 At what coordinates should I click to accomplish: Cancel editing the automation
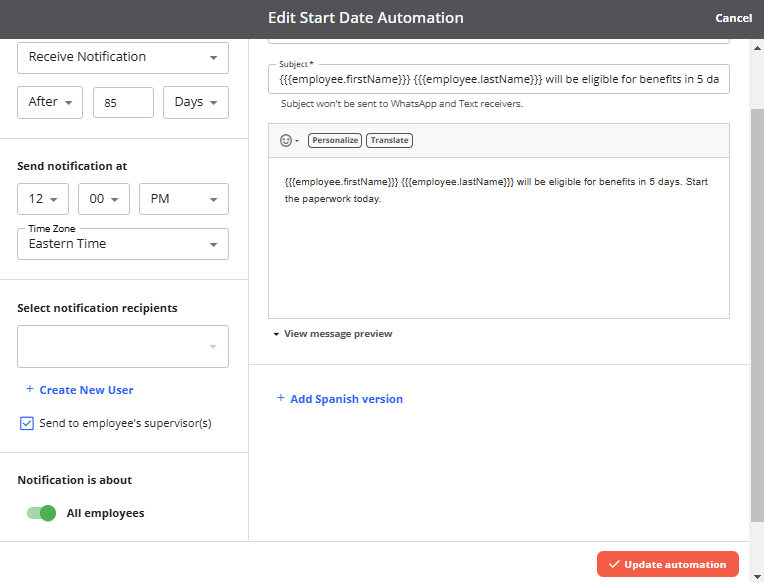pyautogui.click(x=733, y=18)
